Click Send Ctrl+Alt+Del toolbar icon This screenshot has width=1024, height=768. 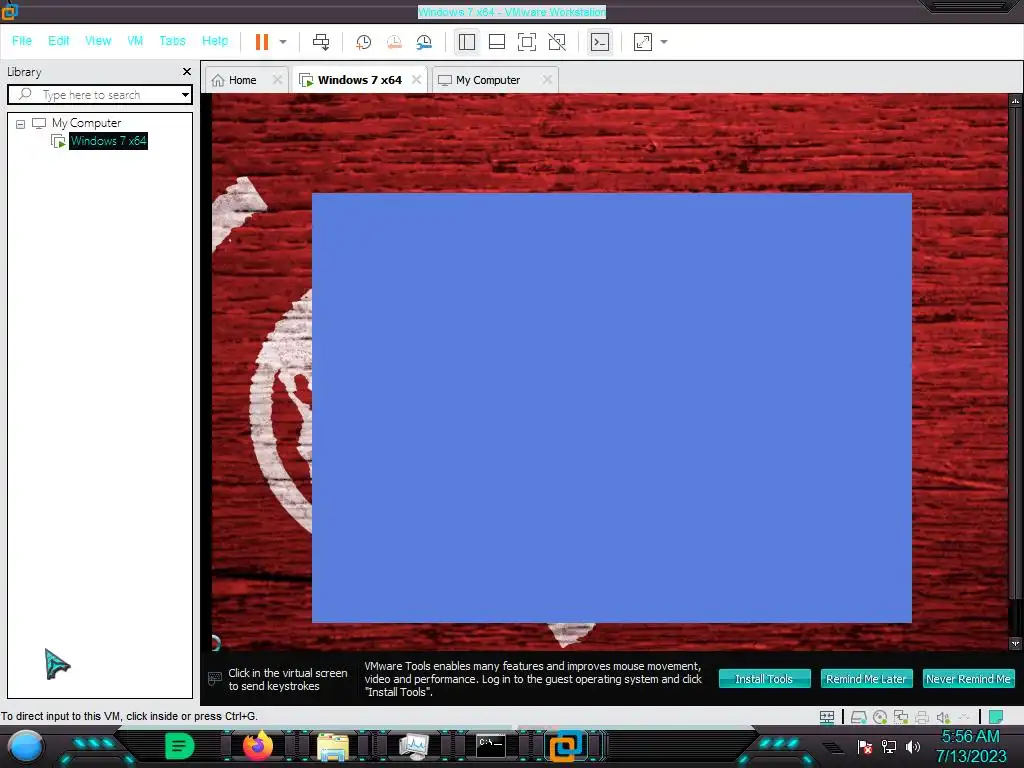(x=321, y=42)
